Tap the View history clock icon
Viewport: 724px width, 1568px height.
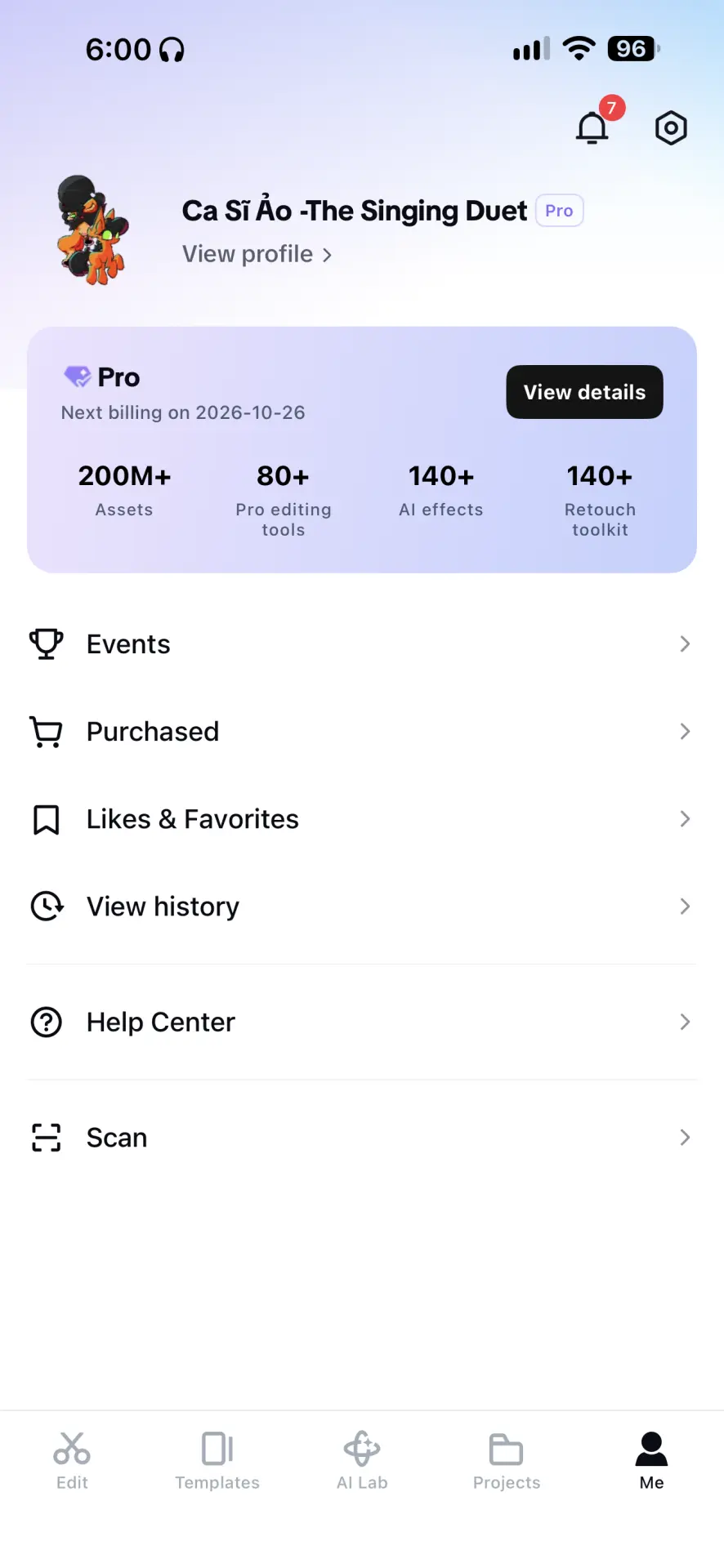[x=47, y=906]
